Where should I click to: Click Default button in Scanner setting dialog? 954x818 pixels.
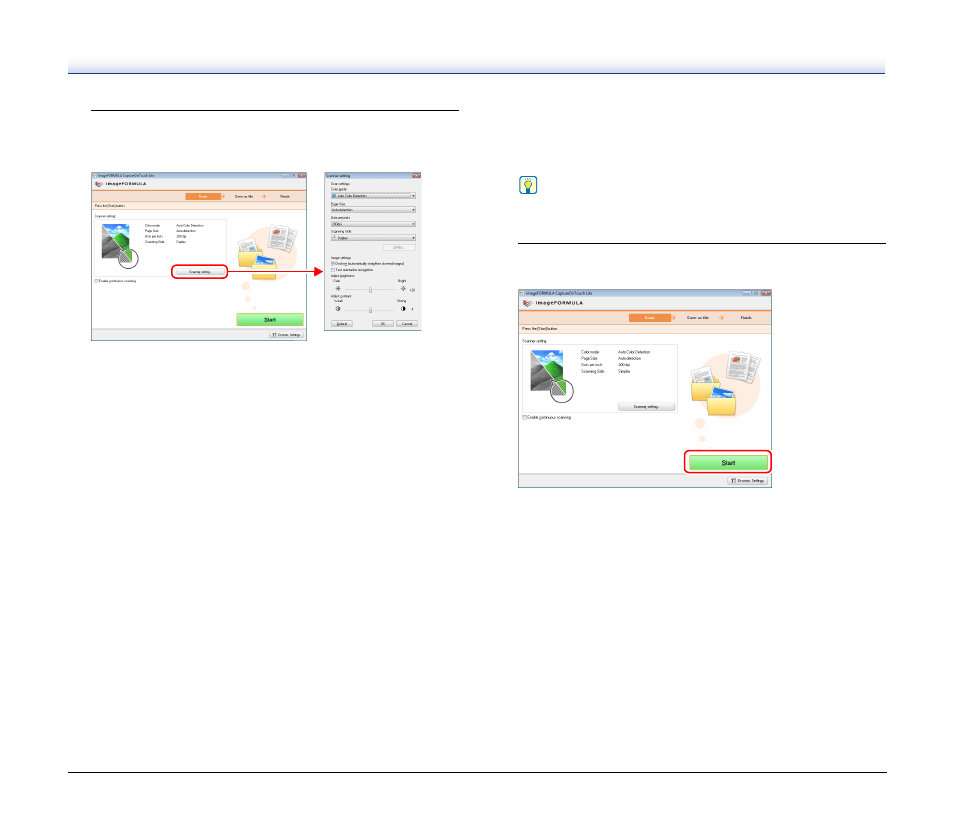point(341,324)
